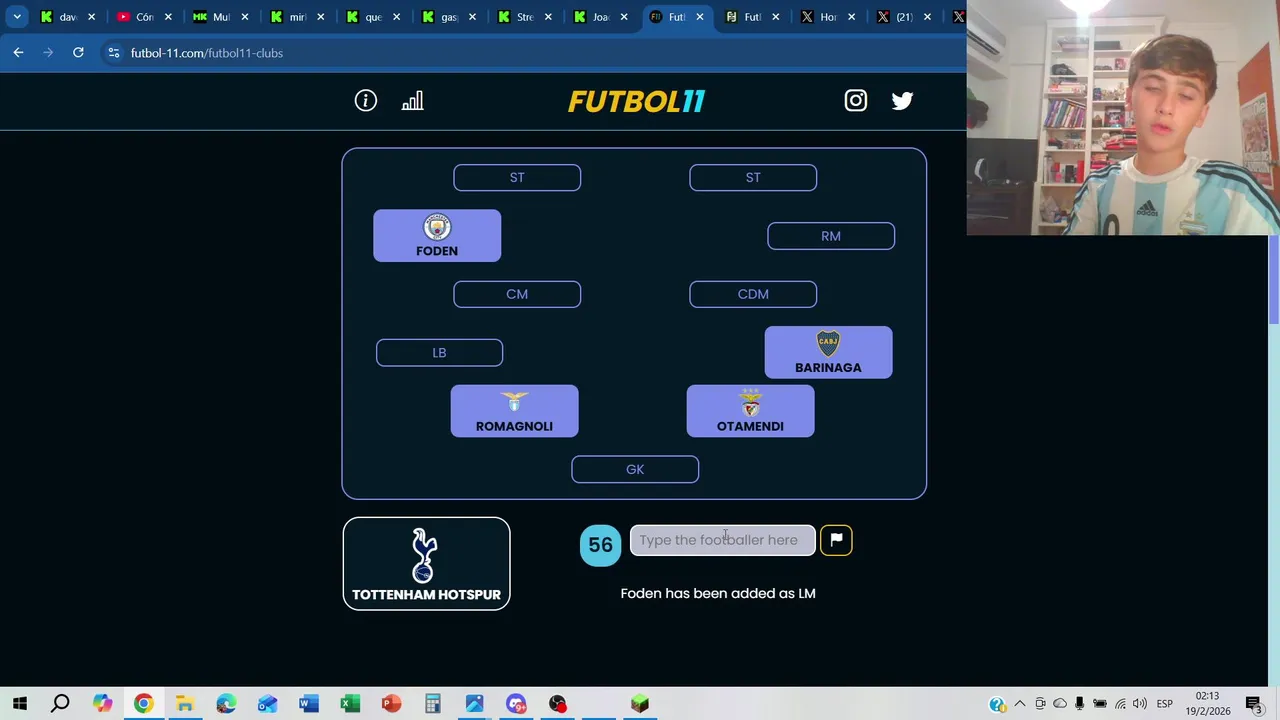Open Calculator from the taskbar

tap(433, 704)
